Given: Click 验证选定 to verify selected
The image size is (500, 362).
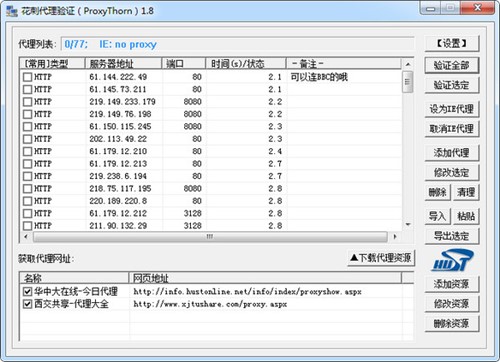Looking at the screenshot, I should tap(452, 85).
